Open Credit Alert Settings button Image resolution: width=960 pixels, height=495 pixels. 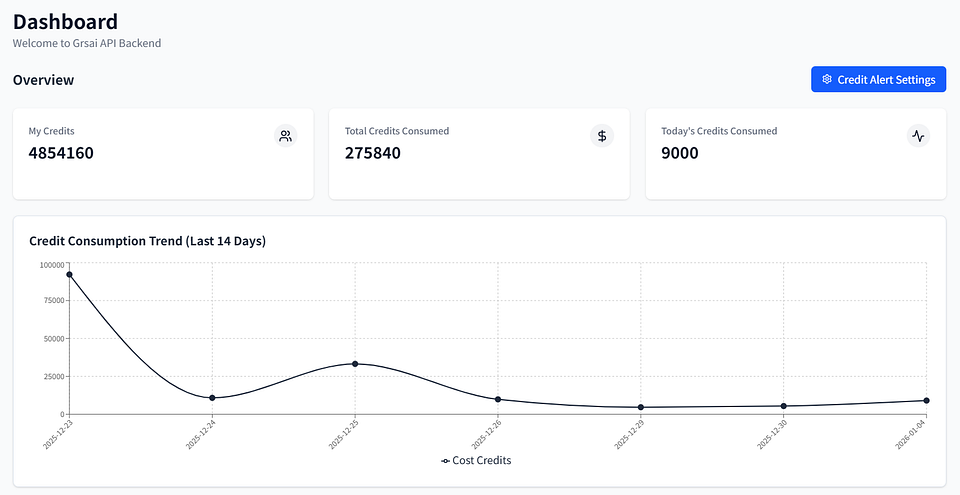click(x=878, y=80)
